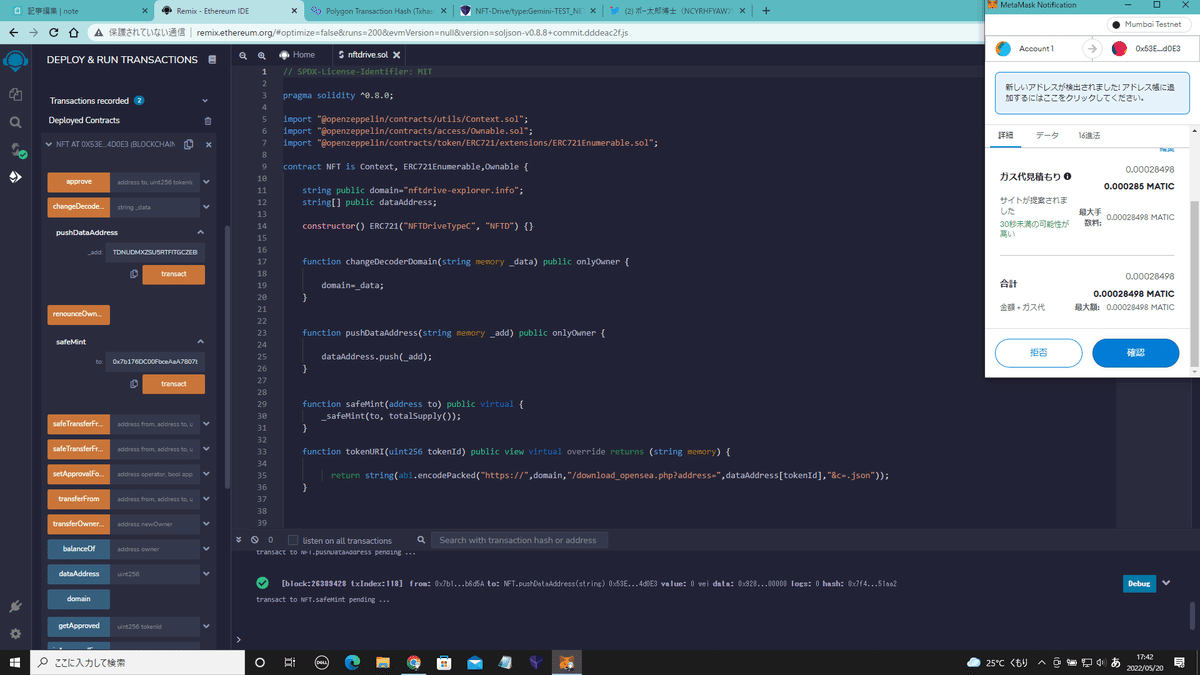1200x675 pixels.
Task: Select the nftdrive.sol editor tab
Action: click(x=367, y=55)
